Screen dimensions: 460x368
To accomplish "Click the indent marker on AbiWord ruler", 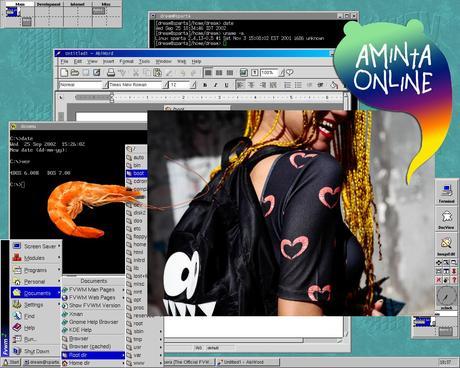I will [112, 97].
